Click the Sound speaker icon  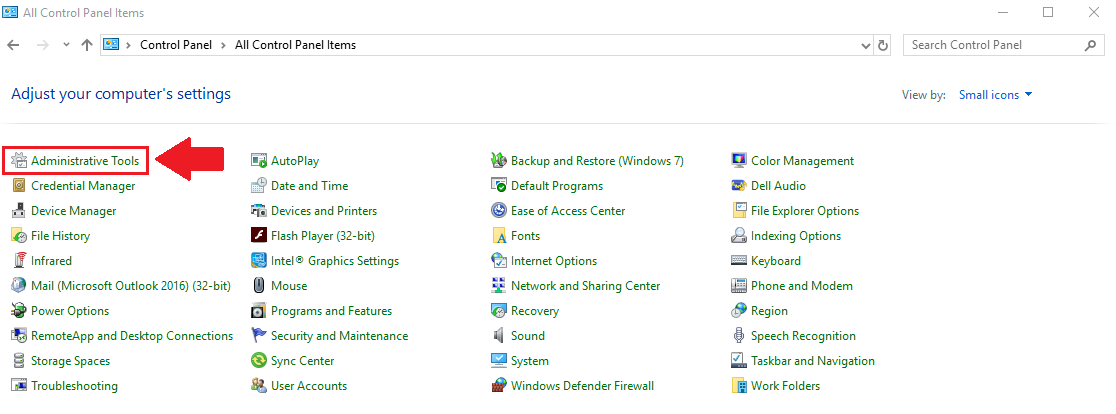499,335
